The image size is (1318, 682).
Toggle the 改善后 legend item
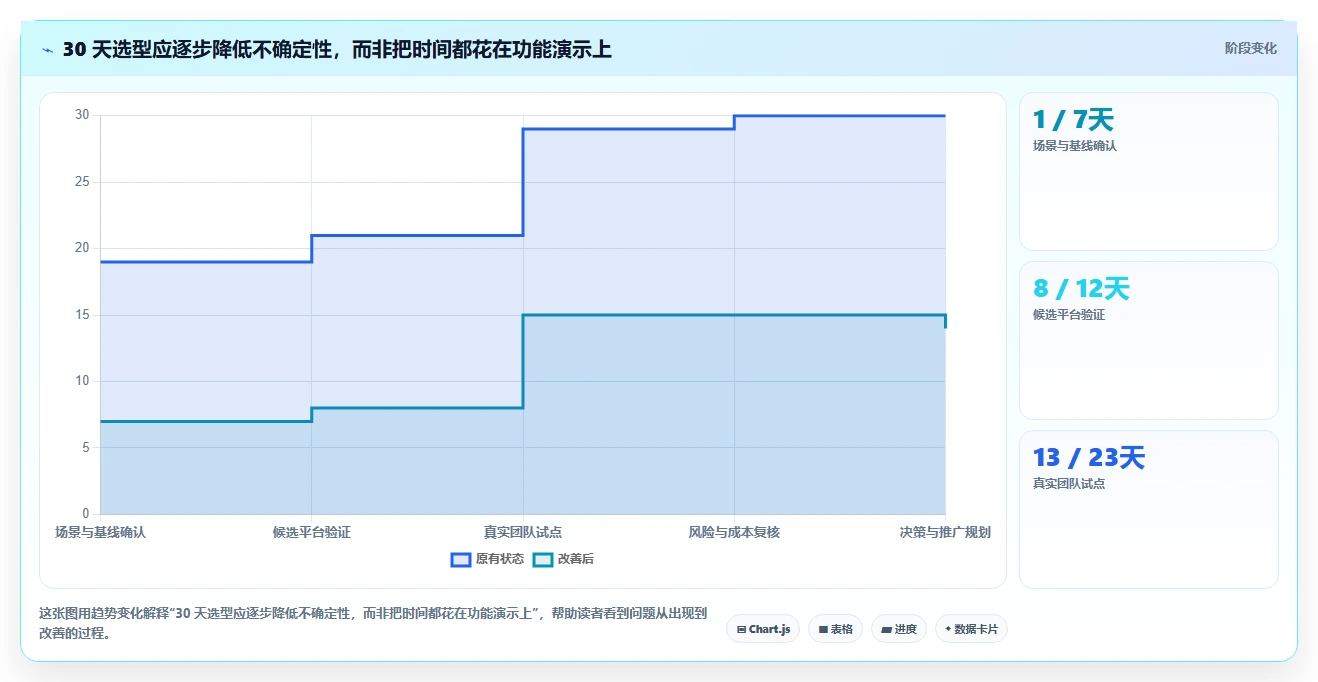coord(563,559)
